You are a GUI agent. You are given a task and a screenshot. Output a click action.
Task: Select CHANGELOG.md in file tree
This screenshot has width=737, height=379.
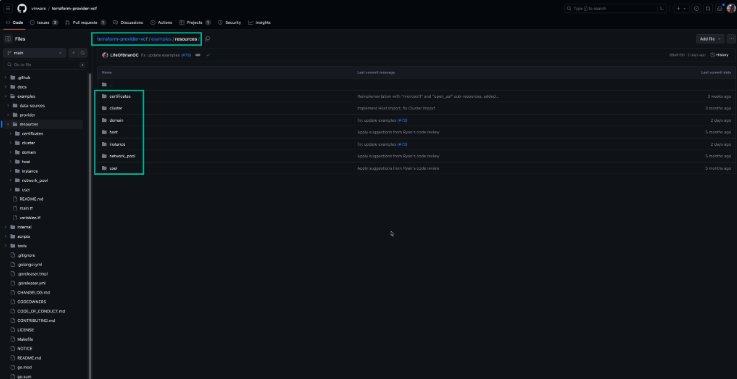pyautogui.click(x=33, y=292)
